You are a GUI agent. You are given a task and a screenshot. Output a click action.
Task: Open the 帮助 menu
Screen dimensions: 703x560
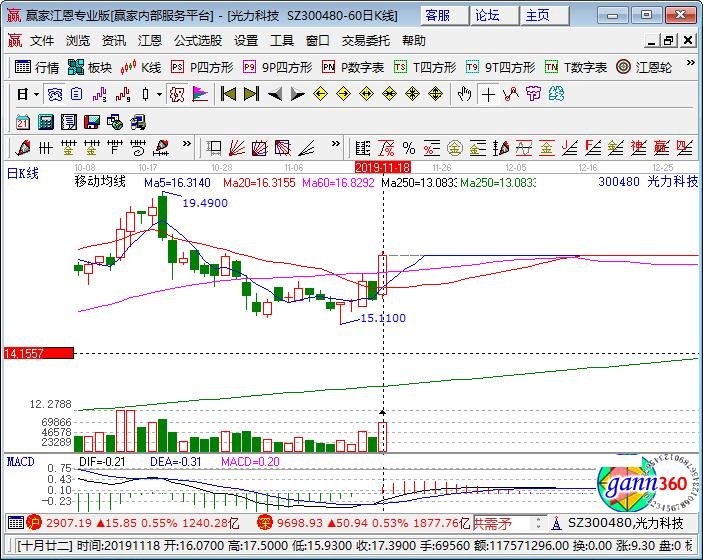413,41
